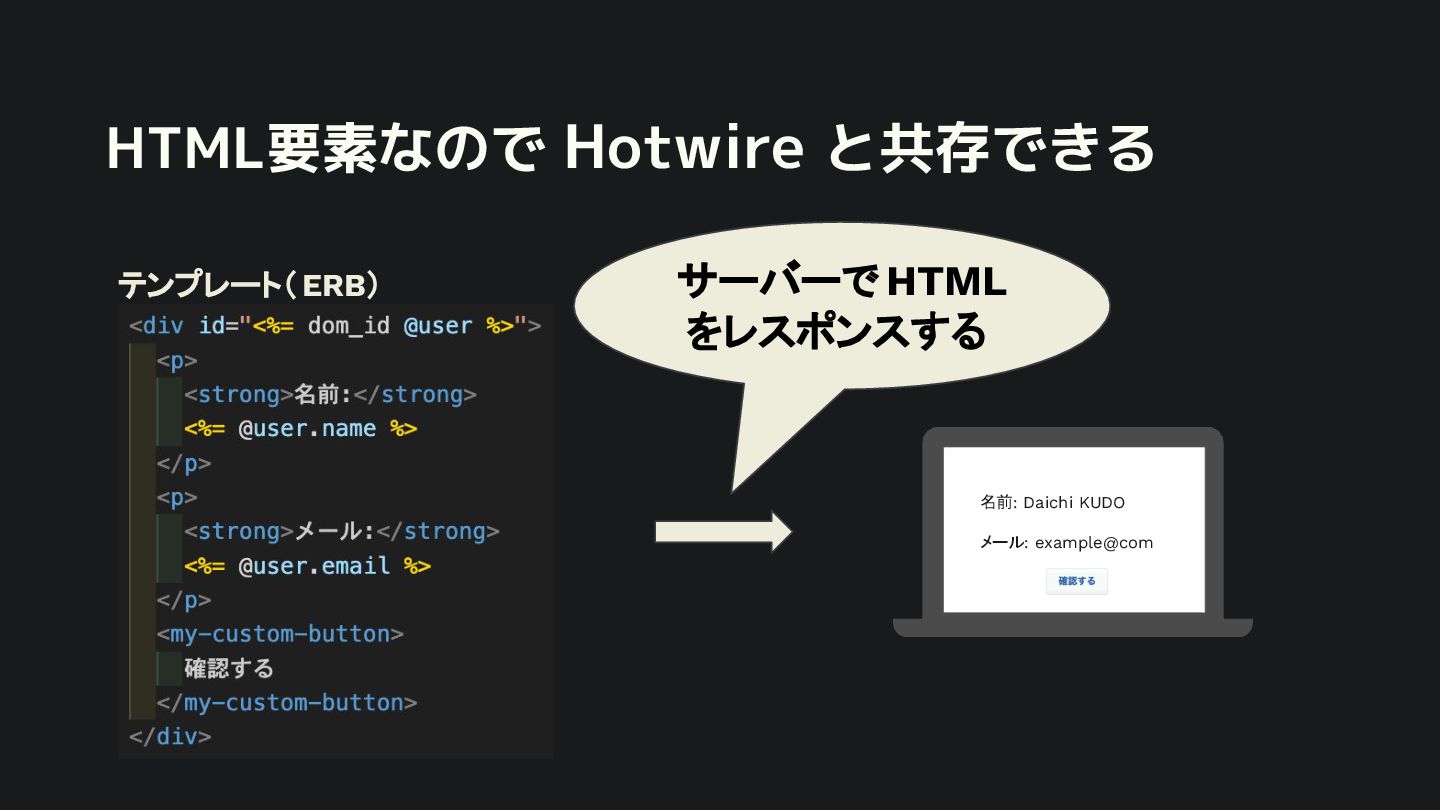The height and width of the screenshot is (810, 1440).
Task: Click the closing "</div>" tag
Action: point(170,737)
